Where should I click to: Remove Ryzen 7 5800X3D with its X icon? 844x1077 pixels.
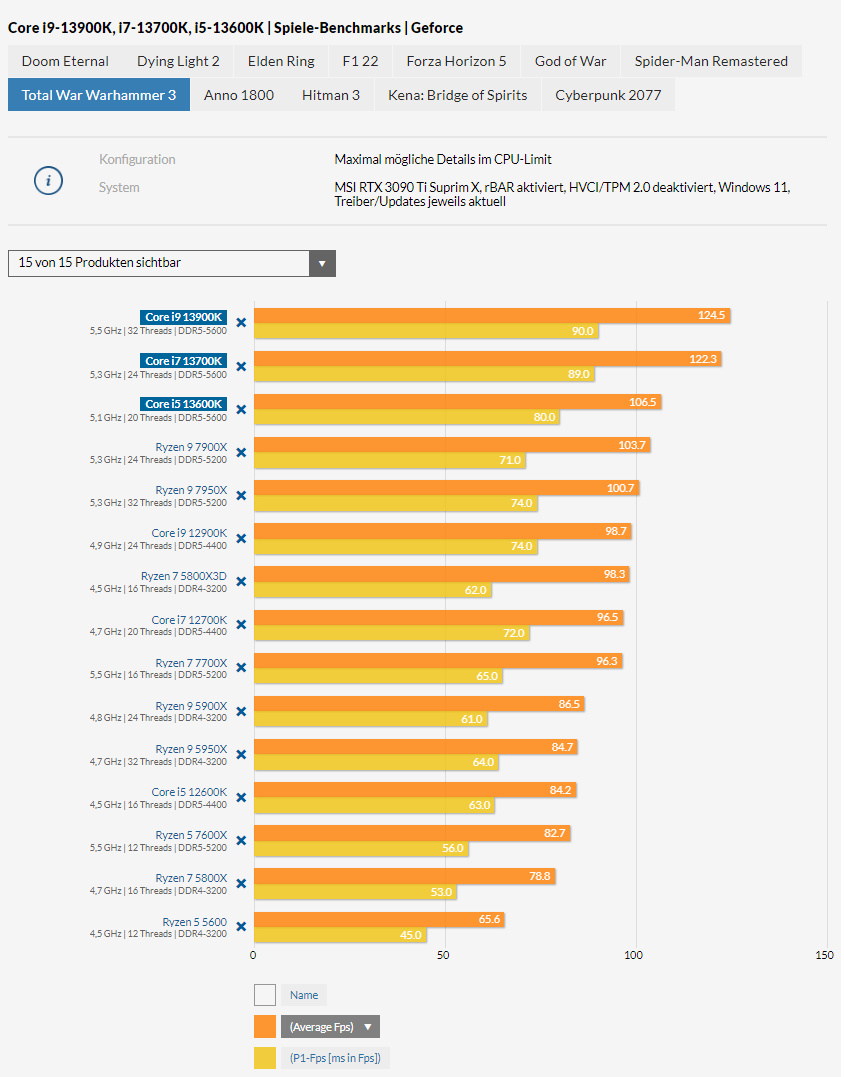coord(241,582)
